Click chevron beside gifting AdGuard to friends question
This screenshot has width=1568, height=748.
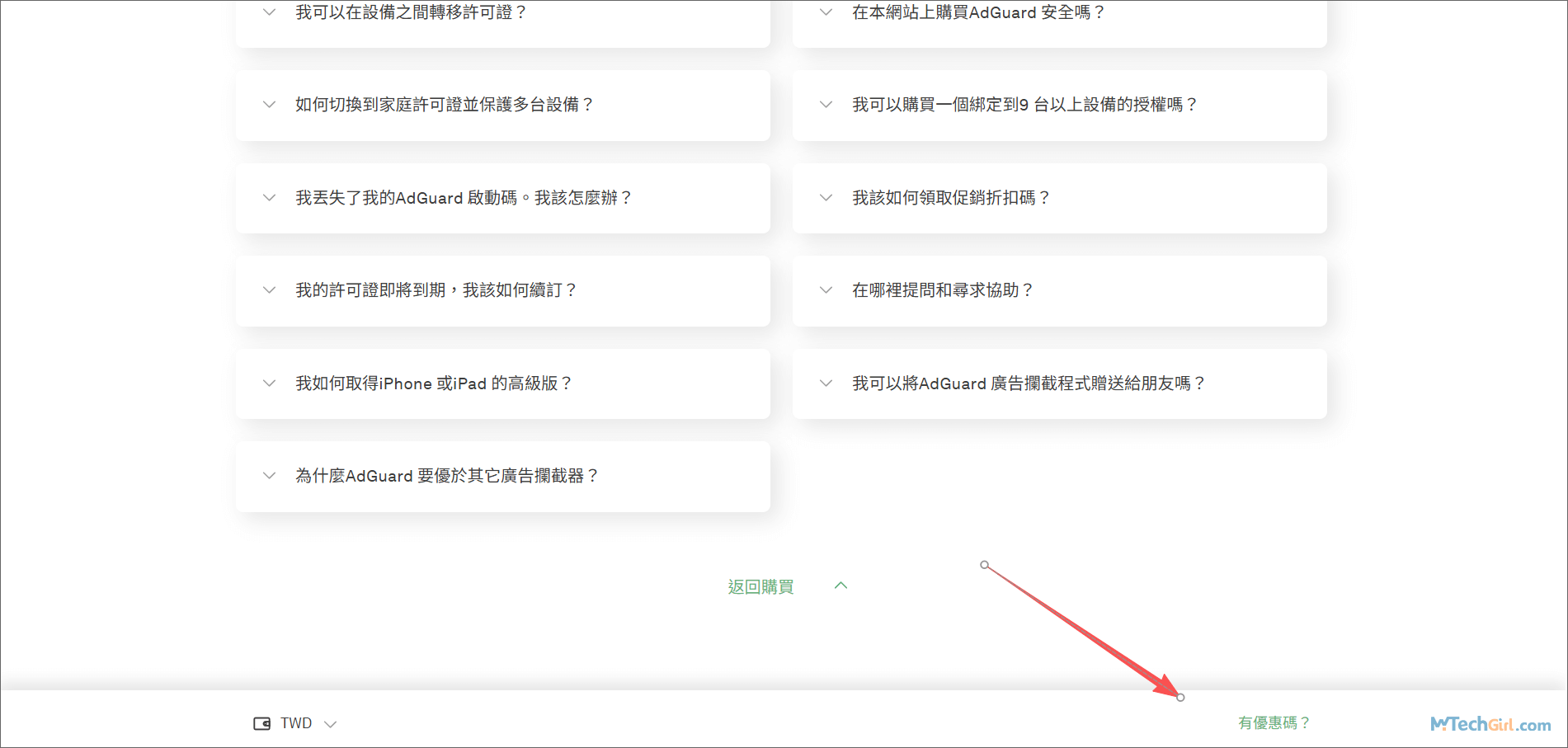(826, 383)
